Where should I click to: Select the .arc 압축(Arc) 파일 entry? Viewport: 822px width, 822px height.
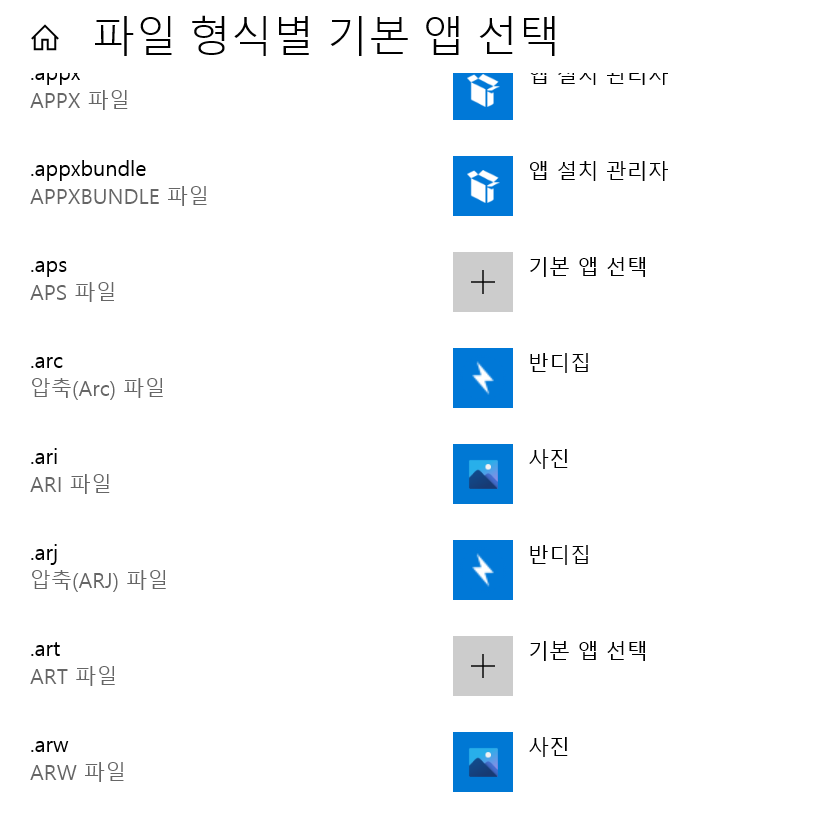coord(98,375)
